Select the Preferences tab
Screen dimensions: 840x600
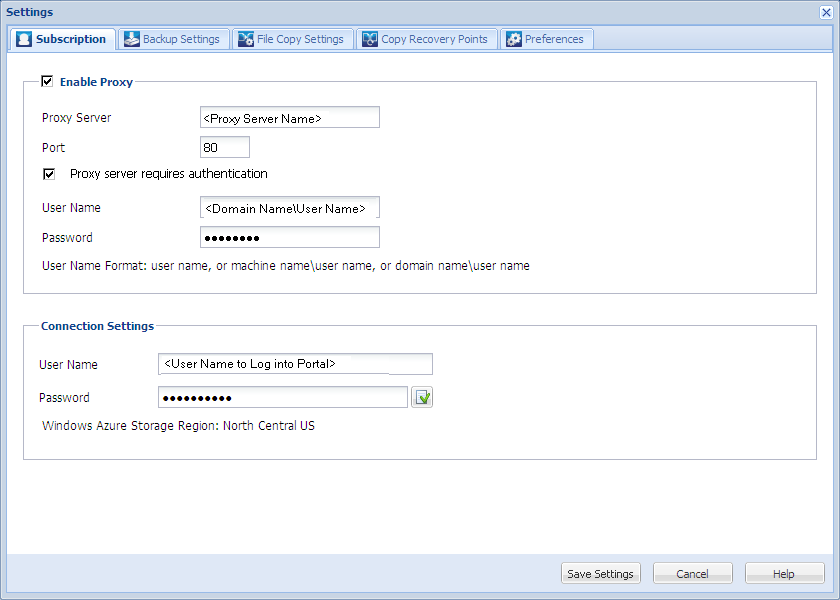click(547, 38)
